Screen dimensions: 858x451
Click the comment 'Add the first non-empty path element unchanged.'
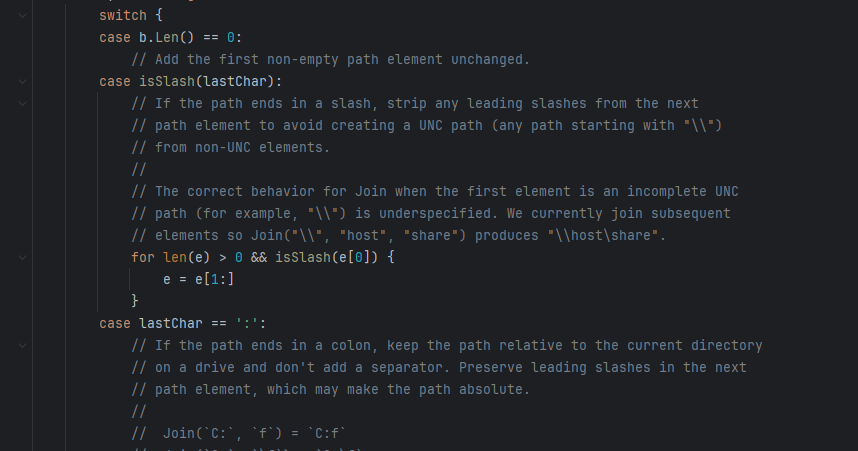pyautogui.click(x=331, y=59)
